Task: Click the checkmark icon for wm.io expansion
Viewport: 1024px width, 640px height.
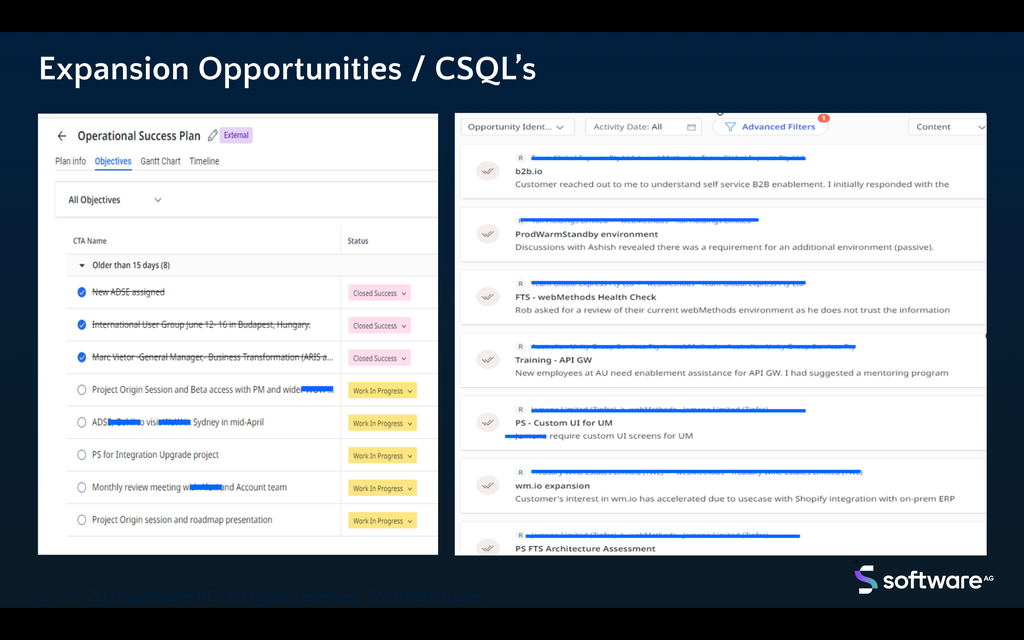Action: (x=487, y=486)
